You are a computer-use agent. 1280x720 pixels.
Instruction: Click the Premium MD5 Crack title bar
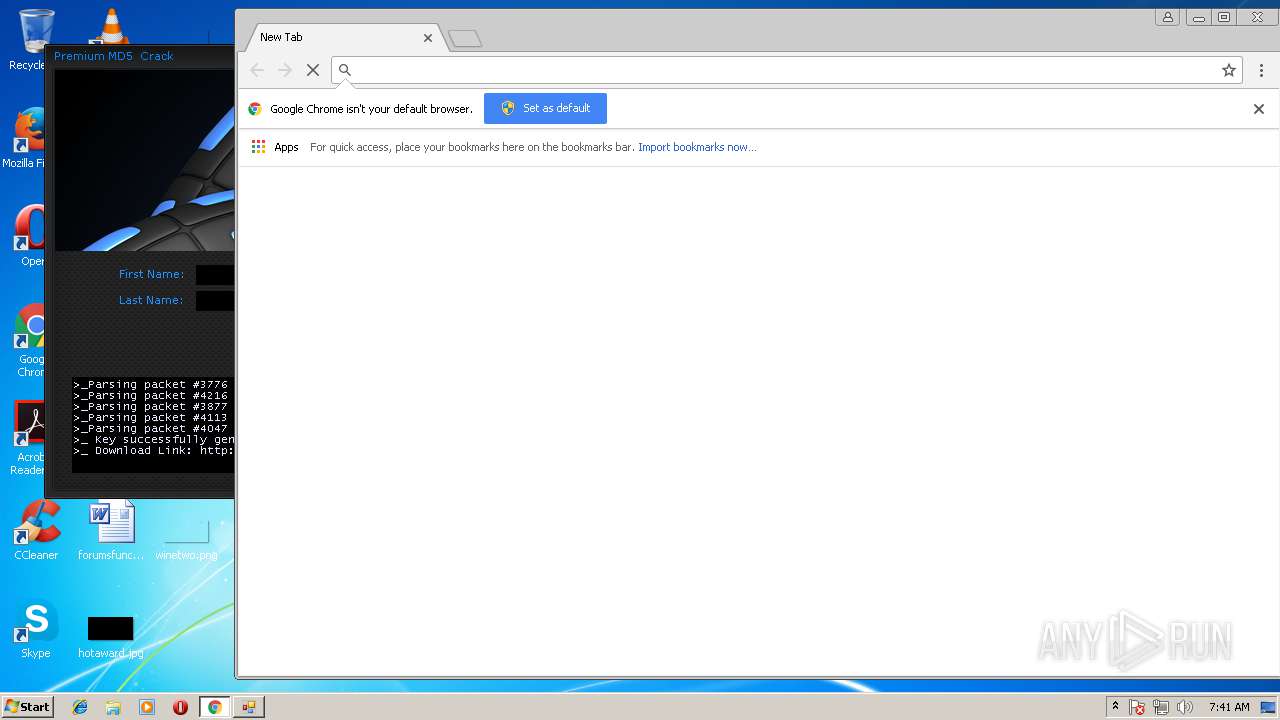coord(140,56)
